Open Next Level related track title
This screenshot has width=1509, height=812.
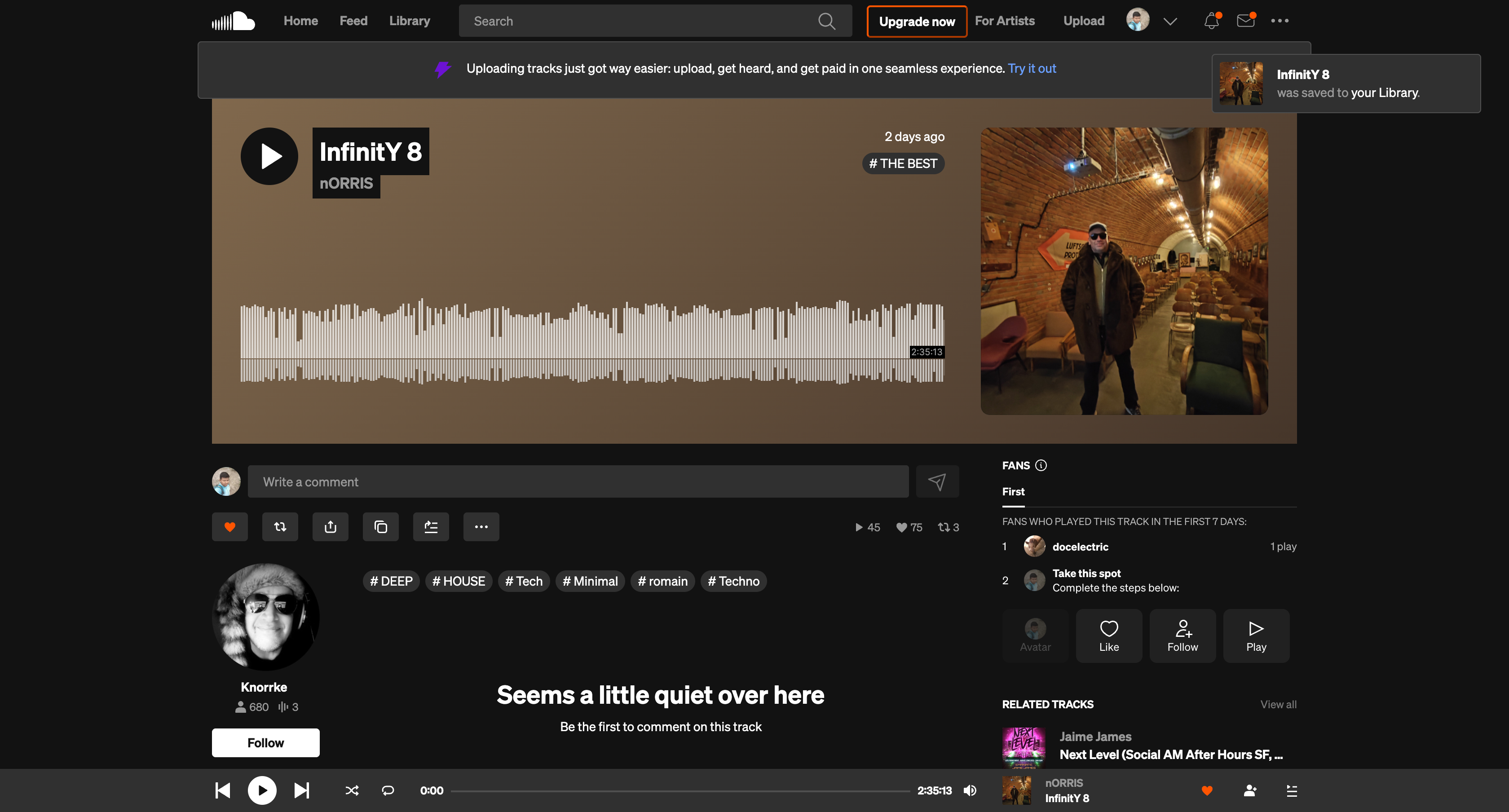(1171, 755)
